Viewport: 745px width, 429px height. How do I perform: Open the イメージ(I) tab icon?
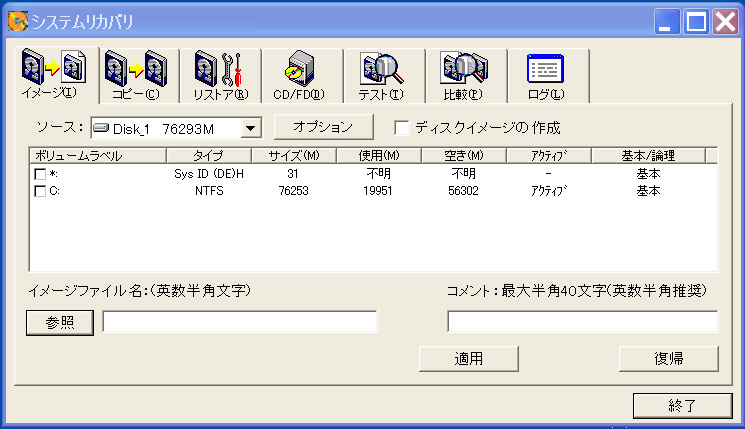tap(54, 68)
